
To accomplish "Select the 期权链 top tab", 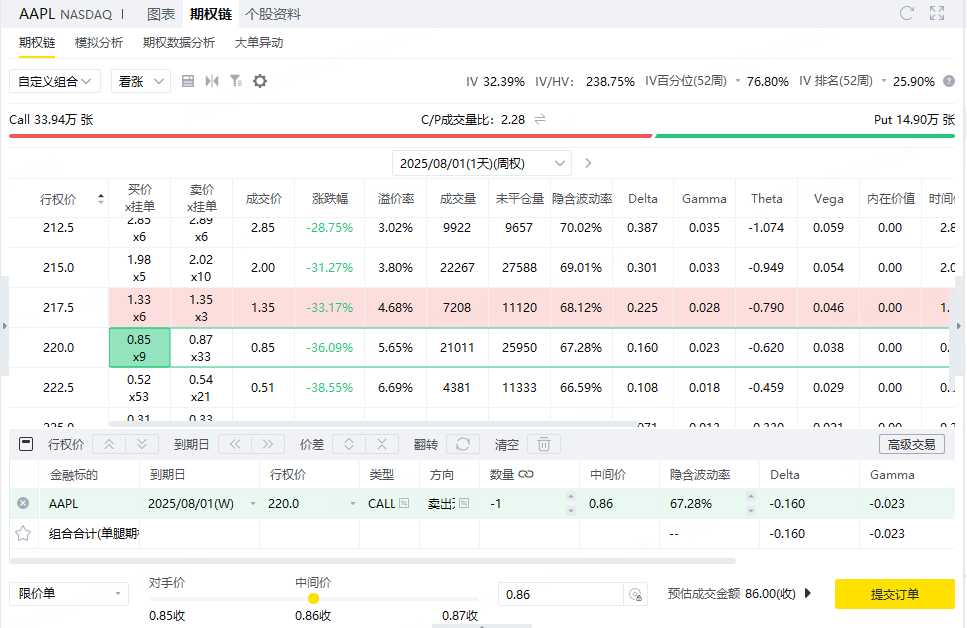I will coord(210,14).
